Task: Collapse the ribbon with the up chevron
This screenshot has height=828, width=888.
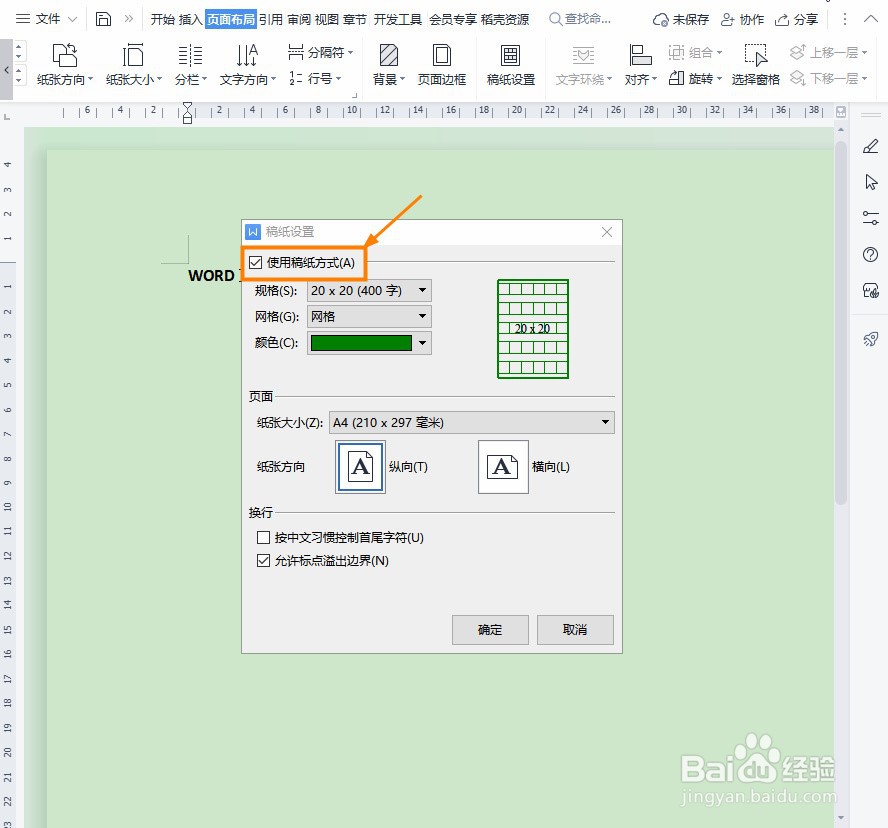Action: coord(870,19)
